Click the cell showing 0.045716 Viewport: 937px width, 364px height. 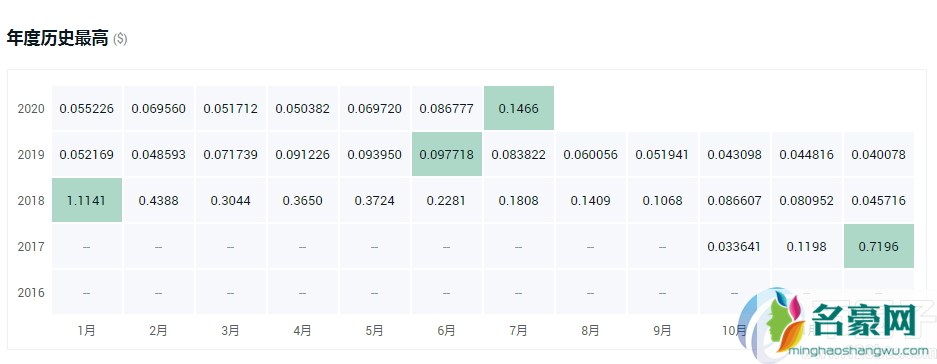(878, 200)
